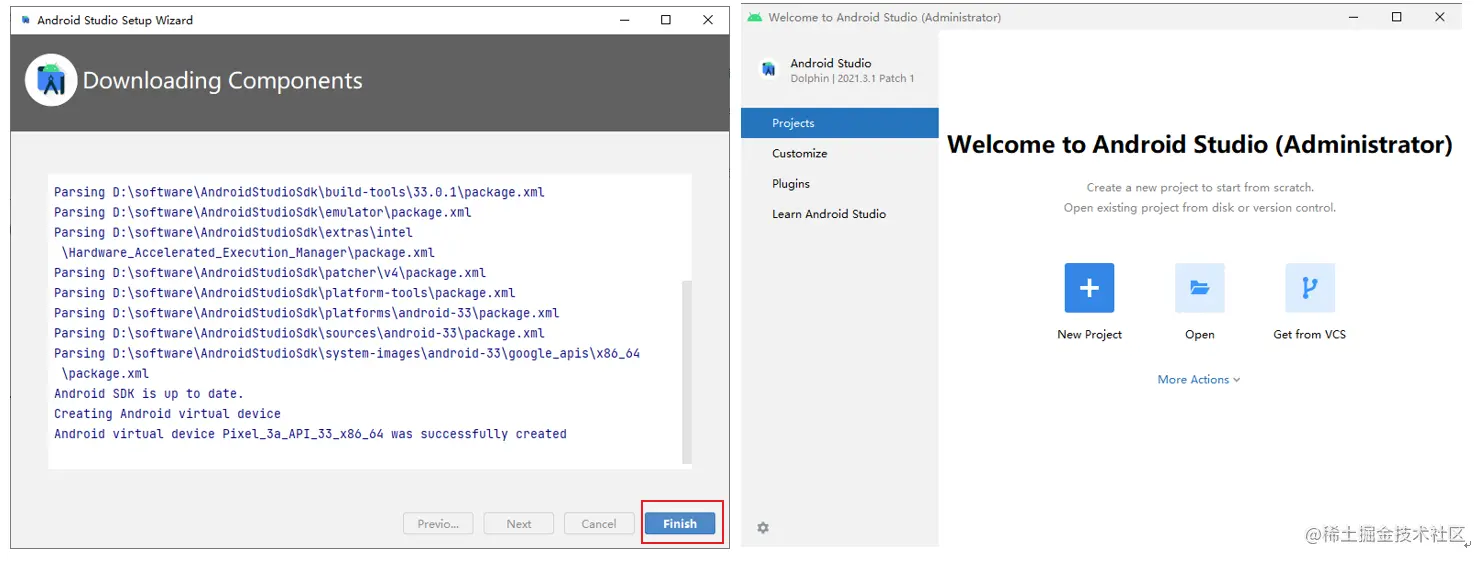The width and height of the screenshot is (1483, 562).
Task: Click the sources android-33 package.xml line
Action: 299,333
